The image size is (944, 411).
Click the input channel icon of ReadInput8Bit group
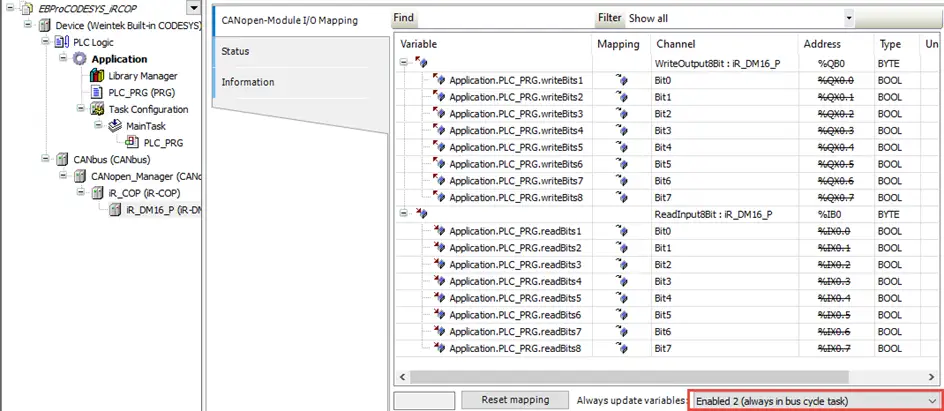(421, 214)
